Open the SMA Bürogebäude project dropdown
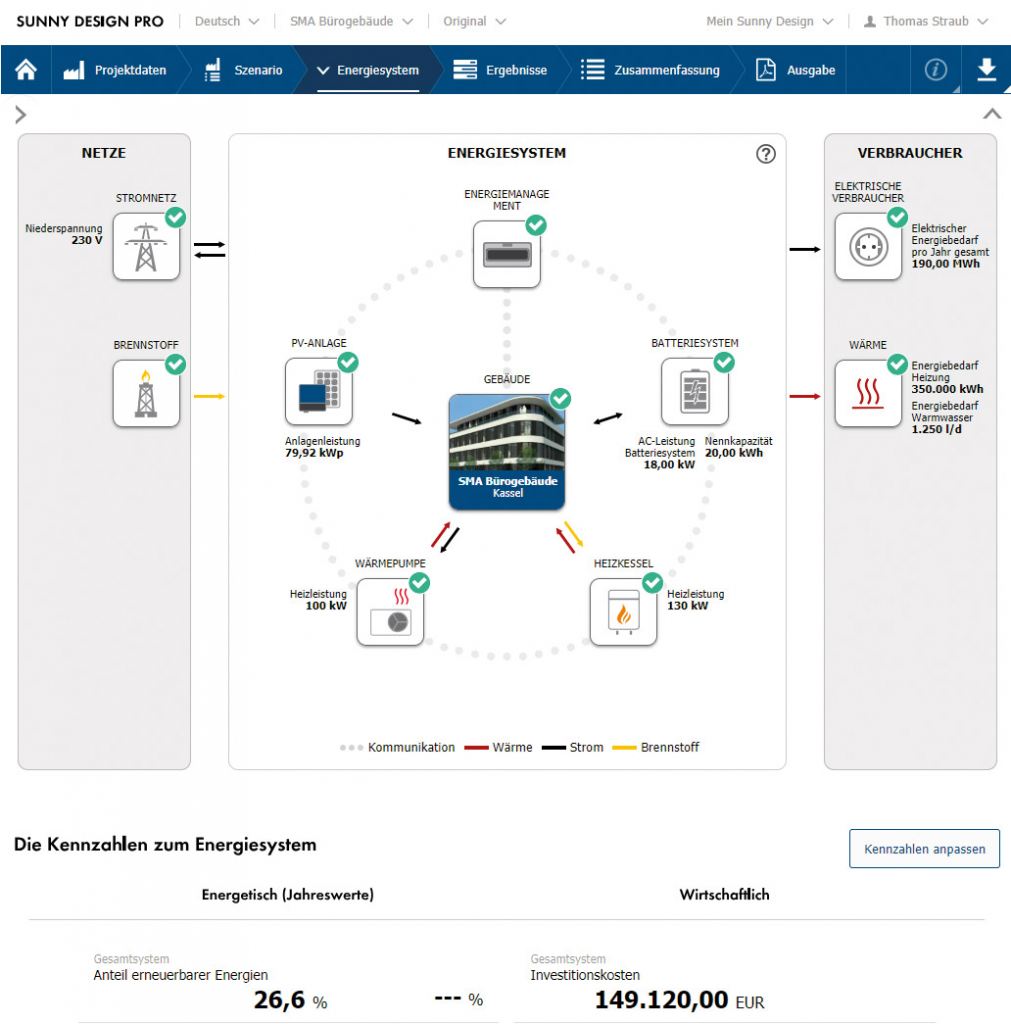This screenshot has height=1024, width=1011. click(351, 22)
